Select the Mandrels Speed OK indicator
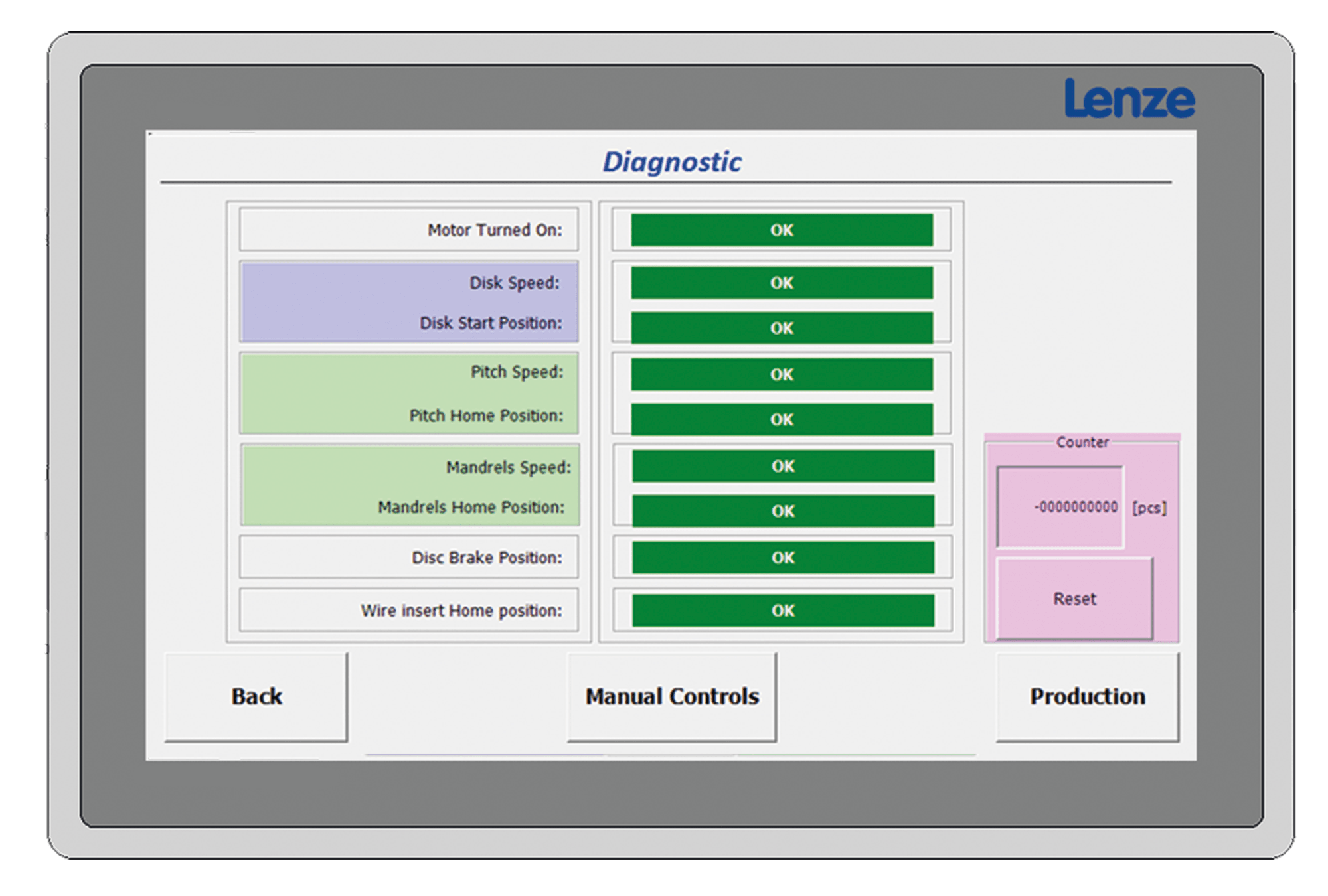 tap(783, 466)
